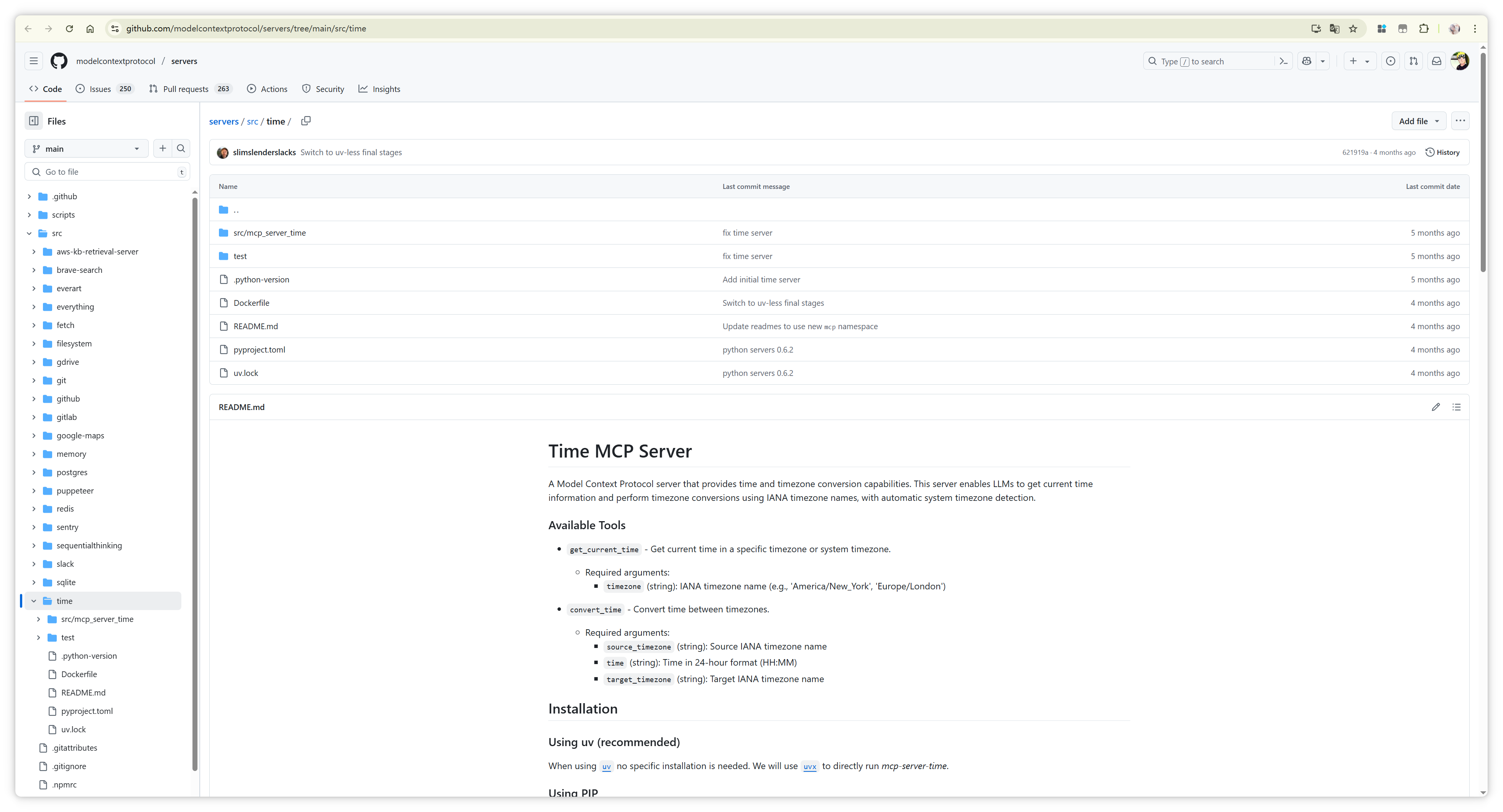Open the GitHub global navigation hamburger menu
The height and width of the screenshot is (812, 1503).
click(34, 61)
